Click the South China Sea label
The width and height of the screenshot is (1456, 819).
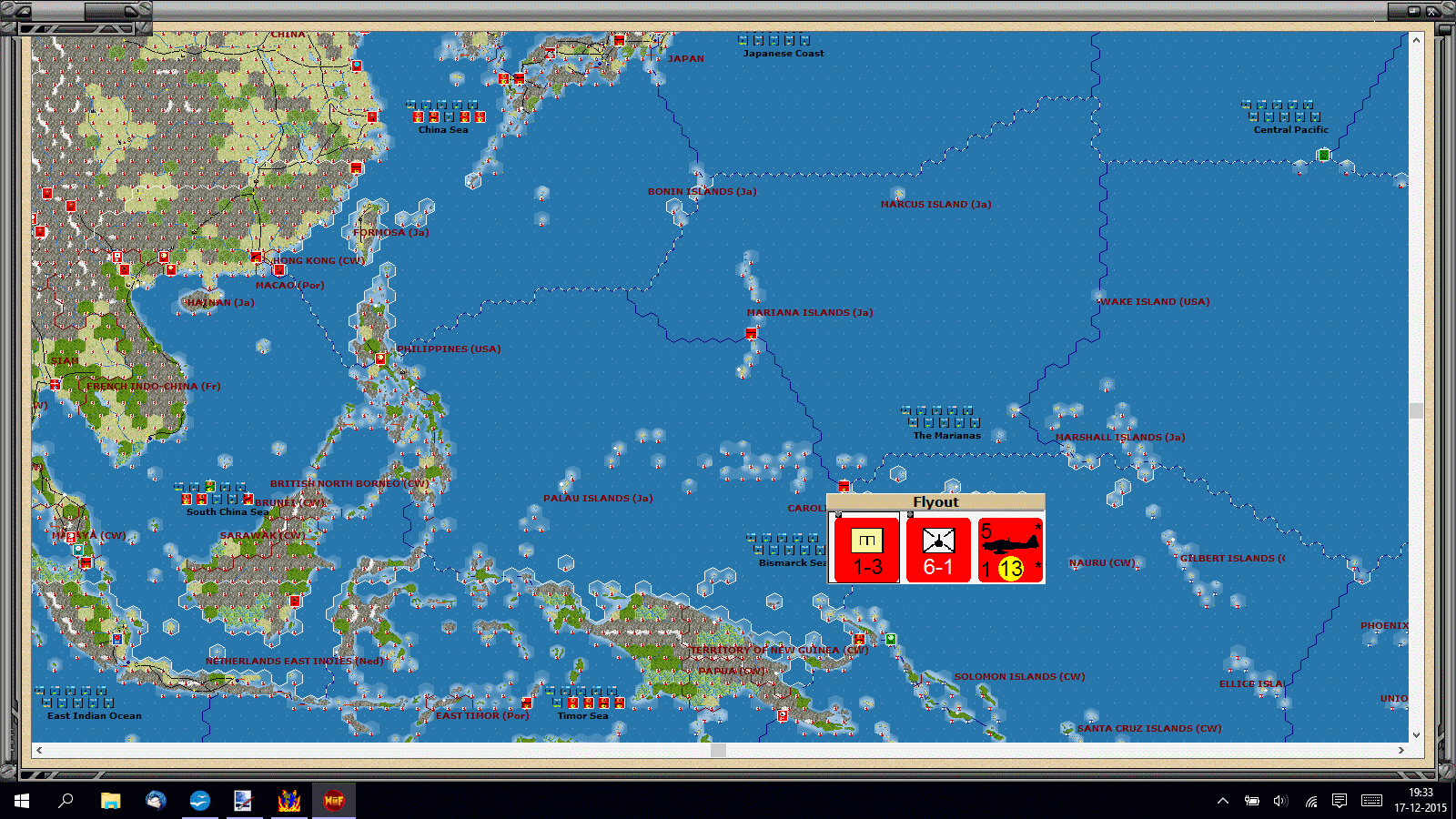(x=227, y=512)
